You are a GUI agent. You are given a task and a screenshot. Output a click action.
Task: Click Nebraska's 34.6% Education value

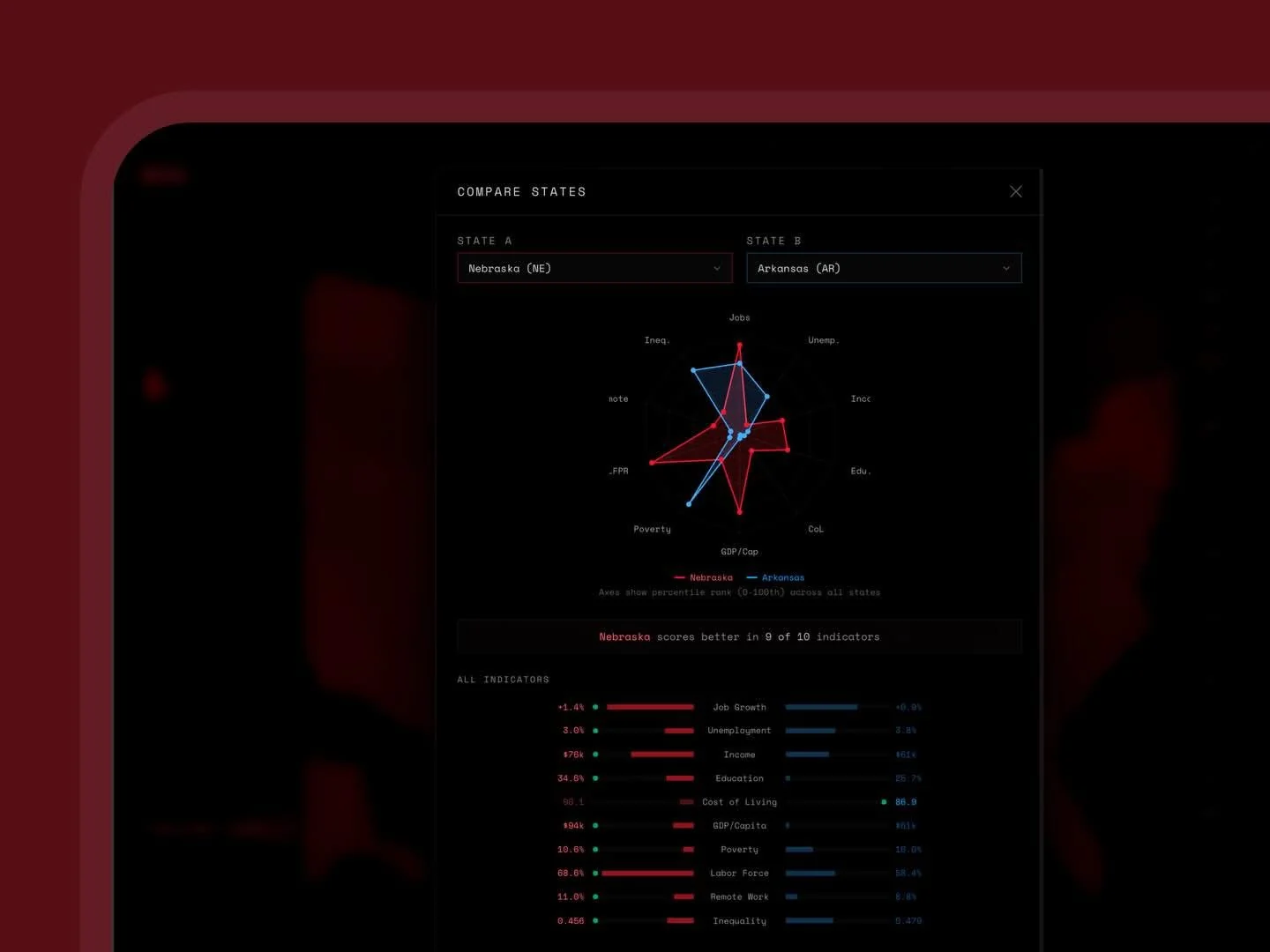(x=571, y=778)
